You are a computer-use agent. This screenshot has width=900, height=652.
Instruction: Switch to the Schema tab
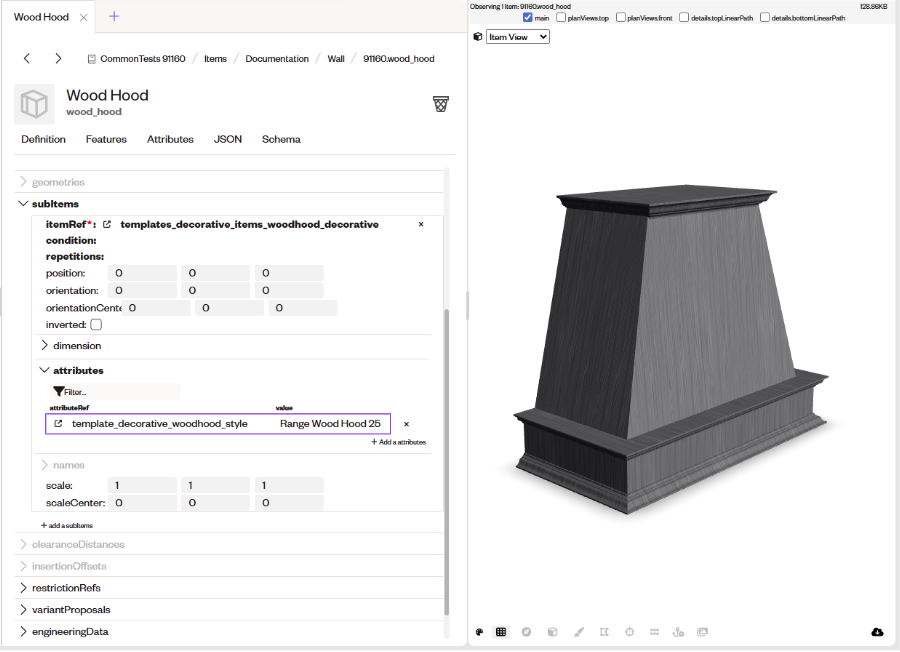(x=281, y=139)
